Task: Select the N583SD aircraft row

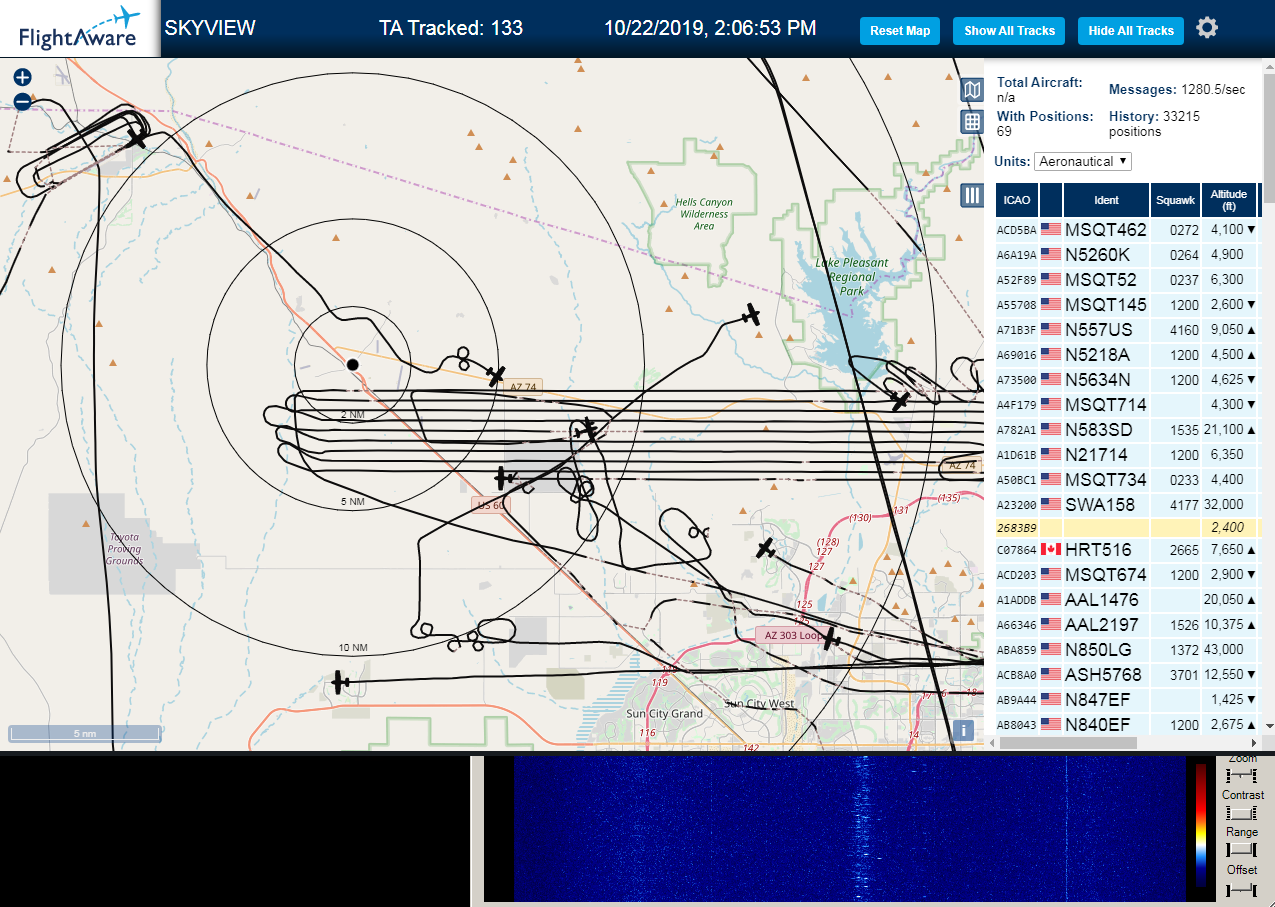Action: click(x=1128, y=429)
